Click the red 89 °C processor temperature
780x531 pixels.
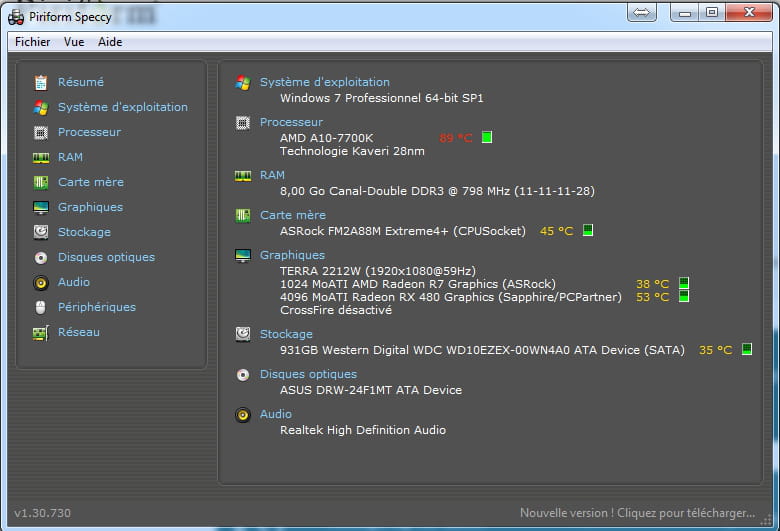[456, 138]
